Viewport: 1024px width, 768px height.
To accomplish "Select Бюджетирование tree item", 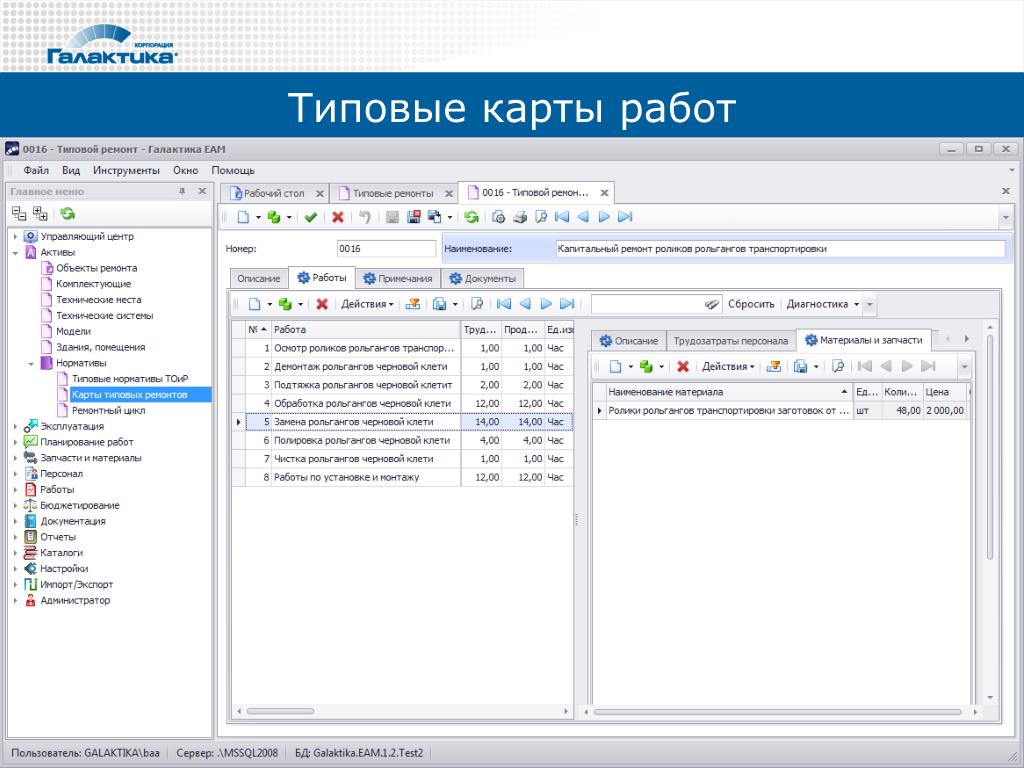I will (80, 505).
